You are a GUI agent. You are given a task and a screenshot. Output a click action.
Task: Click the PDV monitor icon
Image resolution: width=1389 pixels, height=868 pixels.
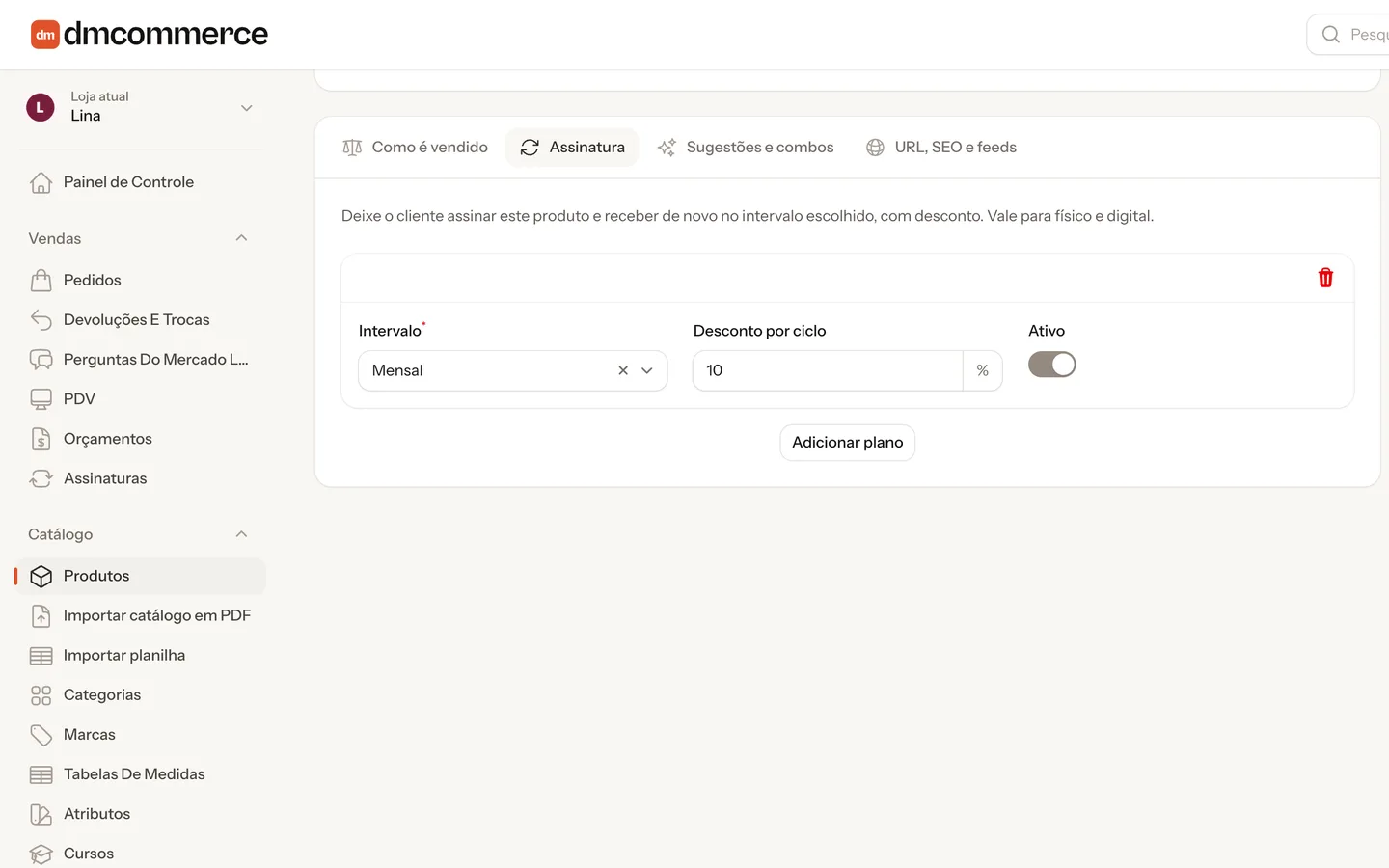[41, 398]
